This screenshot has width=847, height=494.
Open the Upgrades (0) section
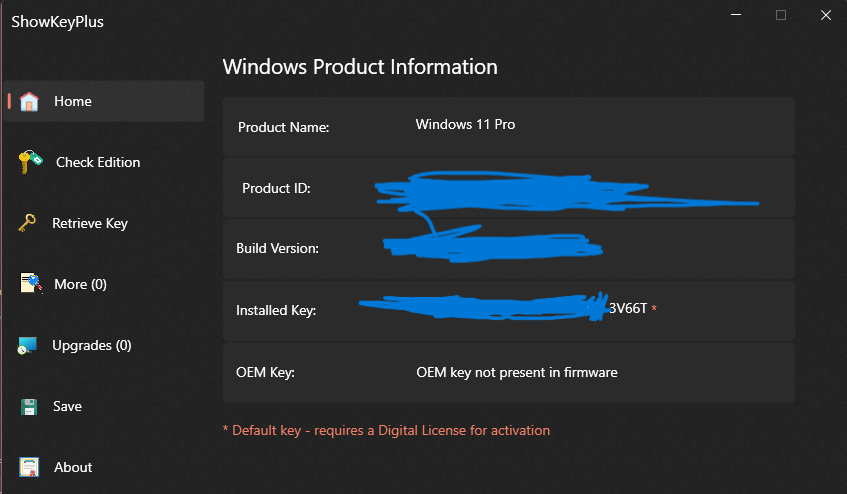92,346
